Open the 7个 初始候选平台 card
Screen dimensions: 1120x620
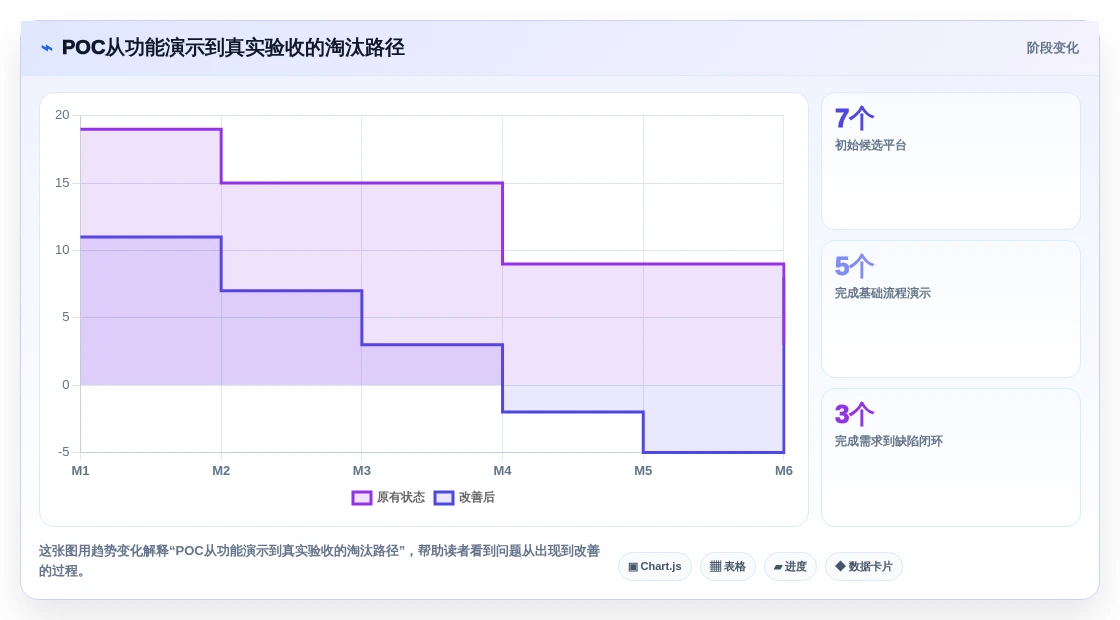(x=951, y=161)
